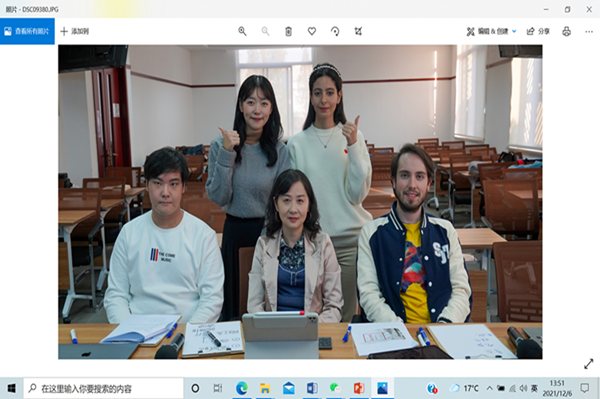This screenshot has width=600, height=399.
Task: Go to See all photos
Action: pyautogui.click(x=27, y=31)
